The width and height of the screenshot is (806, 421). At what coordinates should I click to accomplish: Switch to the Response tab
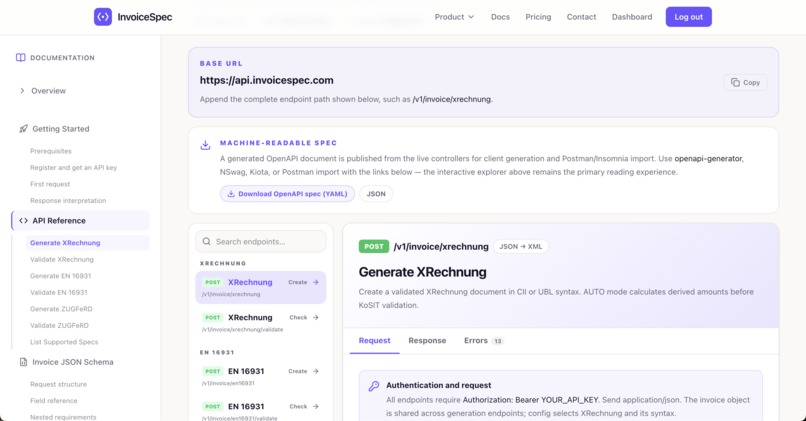click(427, 341)
